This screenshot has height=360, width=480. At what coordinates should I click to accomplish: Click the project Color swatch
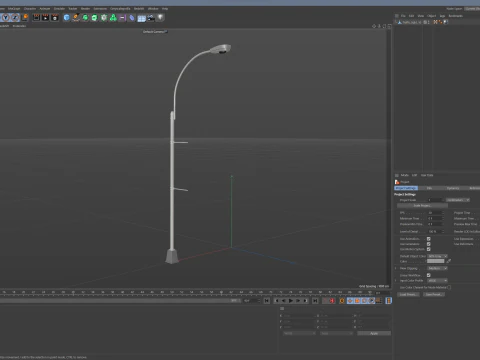coord(436,261)
